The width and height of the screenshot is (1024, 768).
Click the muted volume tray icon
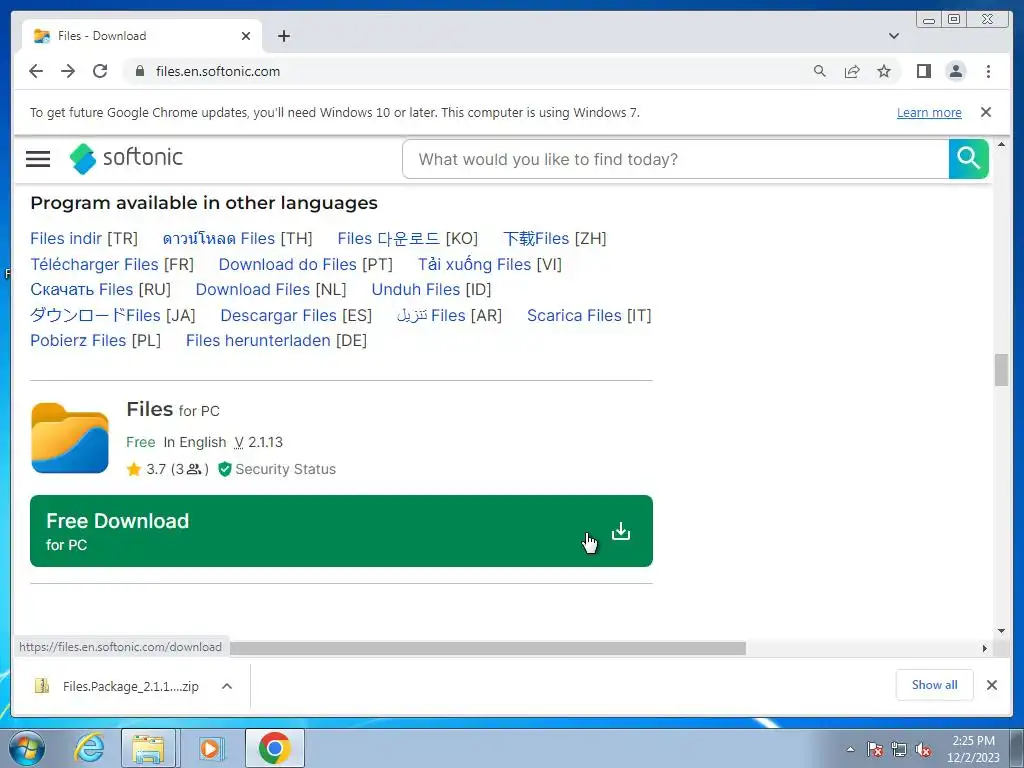click(x=923, y=749)
